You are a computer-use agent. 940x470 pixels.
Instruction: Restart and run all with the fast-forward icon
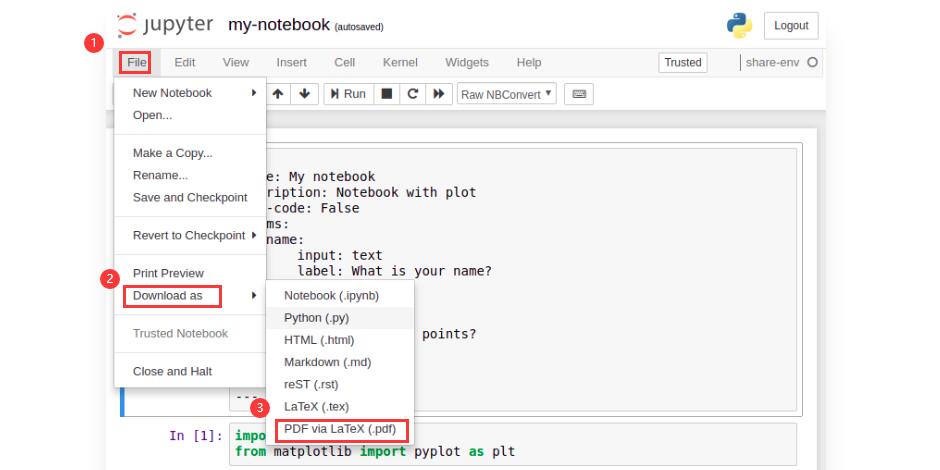pos(439,94)
